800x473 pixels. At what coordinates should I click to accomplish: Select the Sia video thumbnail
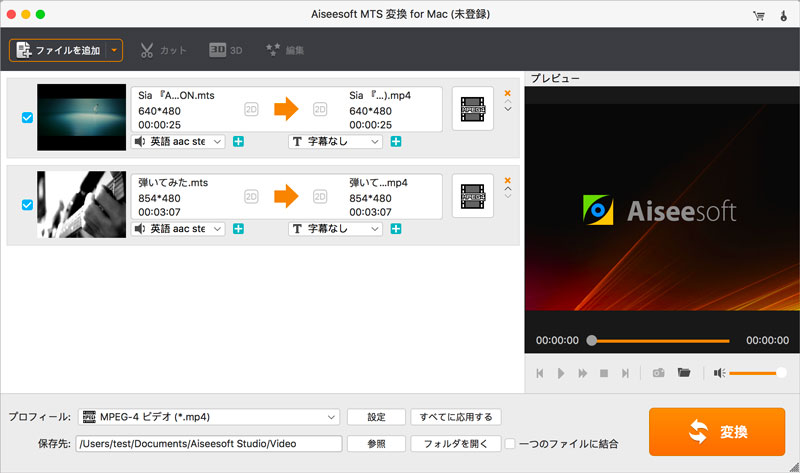tap(82, 117)
